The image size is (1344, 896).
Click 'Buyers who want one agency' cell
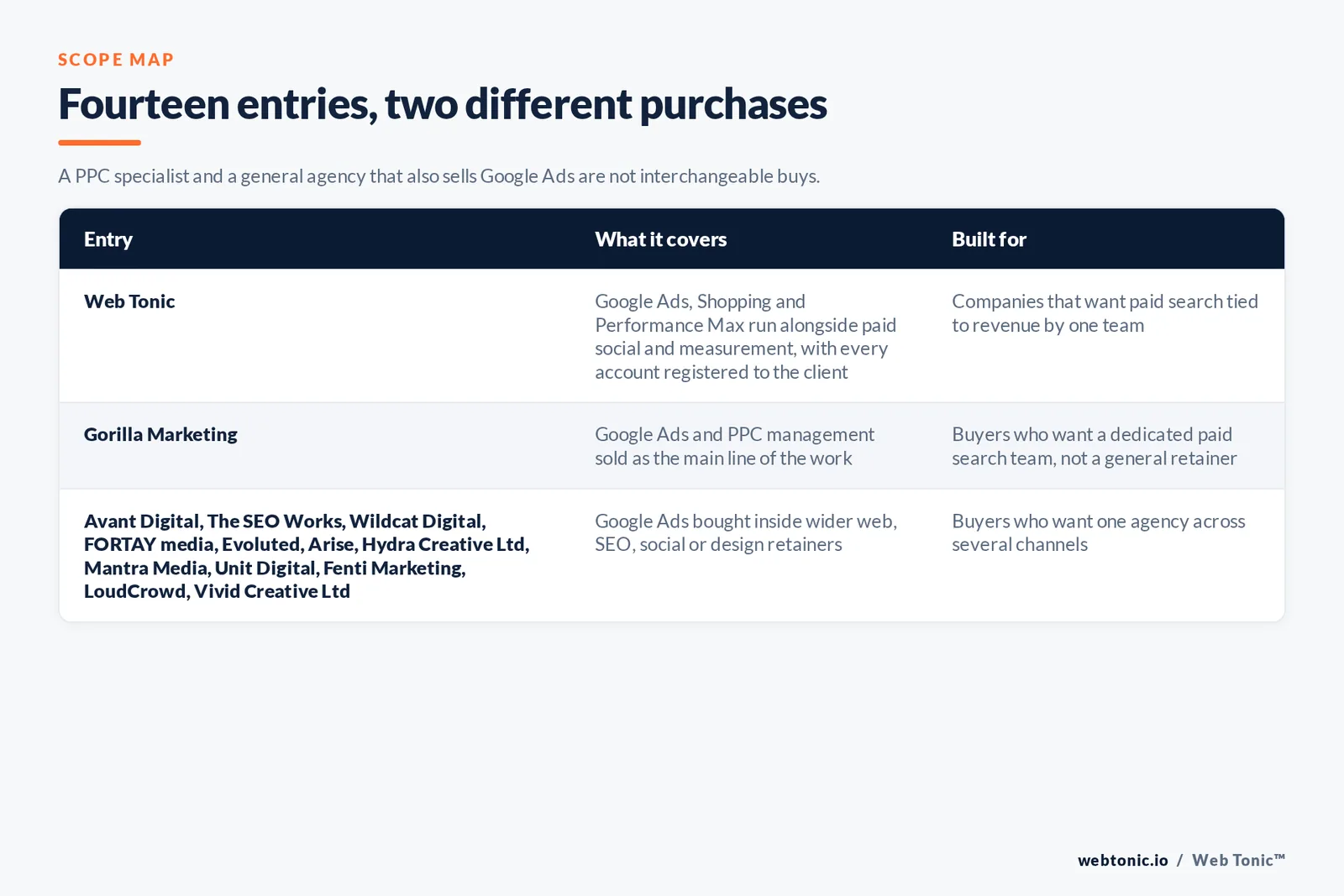pos(1099,533)
